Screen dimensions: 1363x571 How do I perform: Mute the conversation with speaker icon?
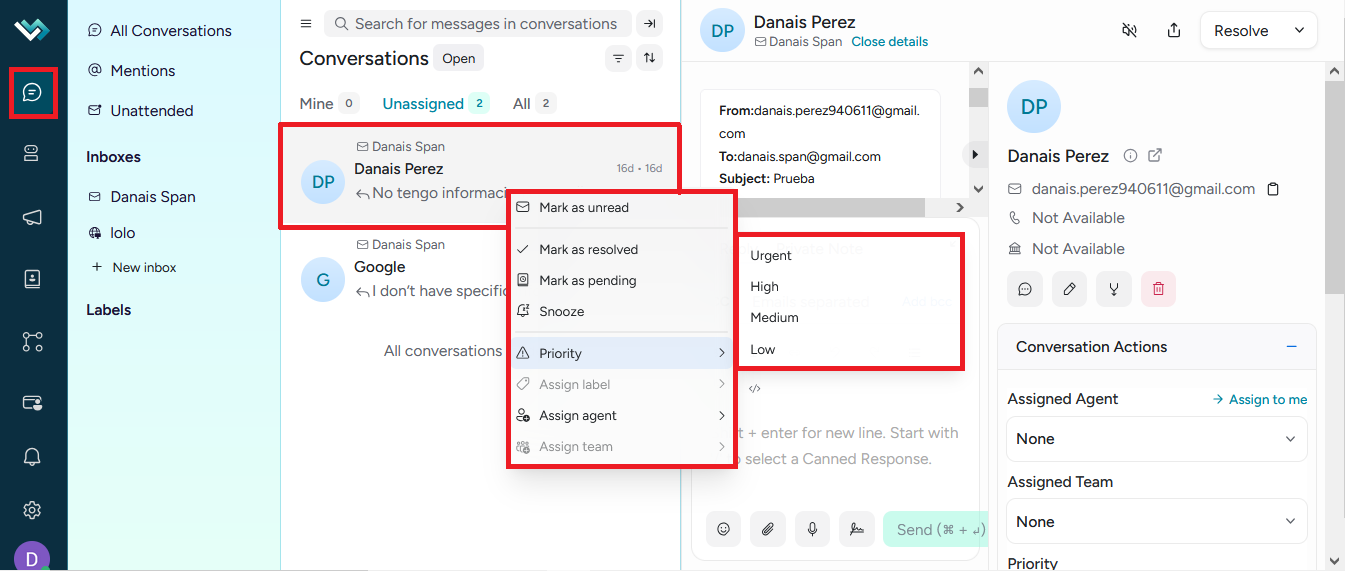(x=1130, y=31)
